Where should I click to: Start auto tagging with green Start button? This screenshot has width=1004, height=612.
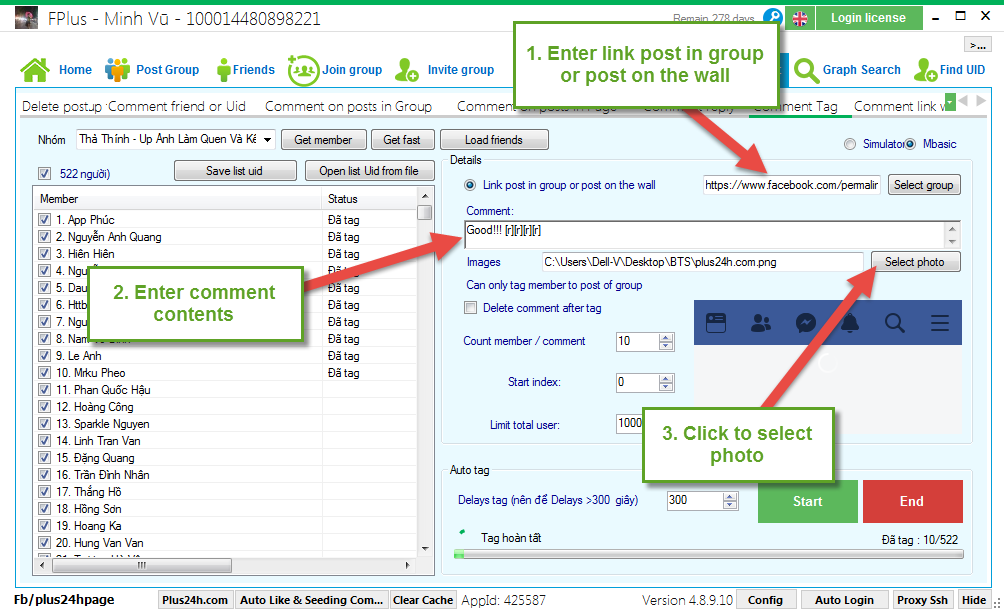click(x=807, y=501)
